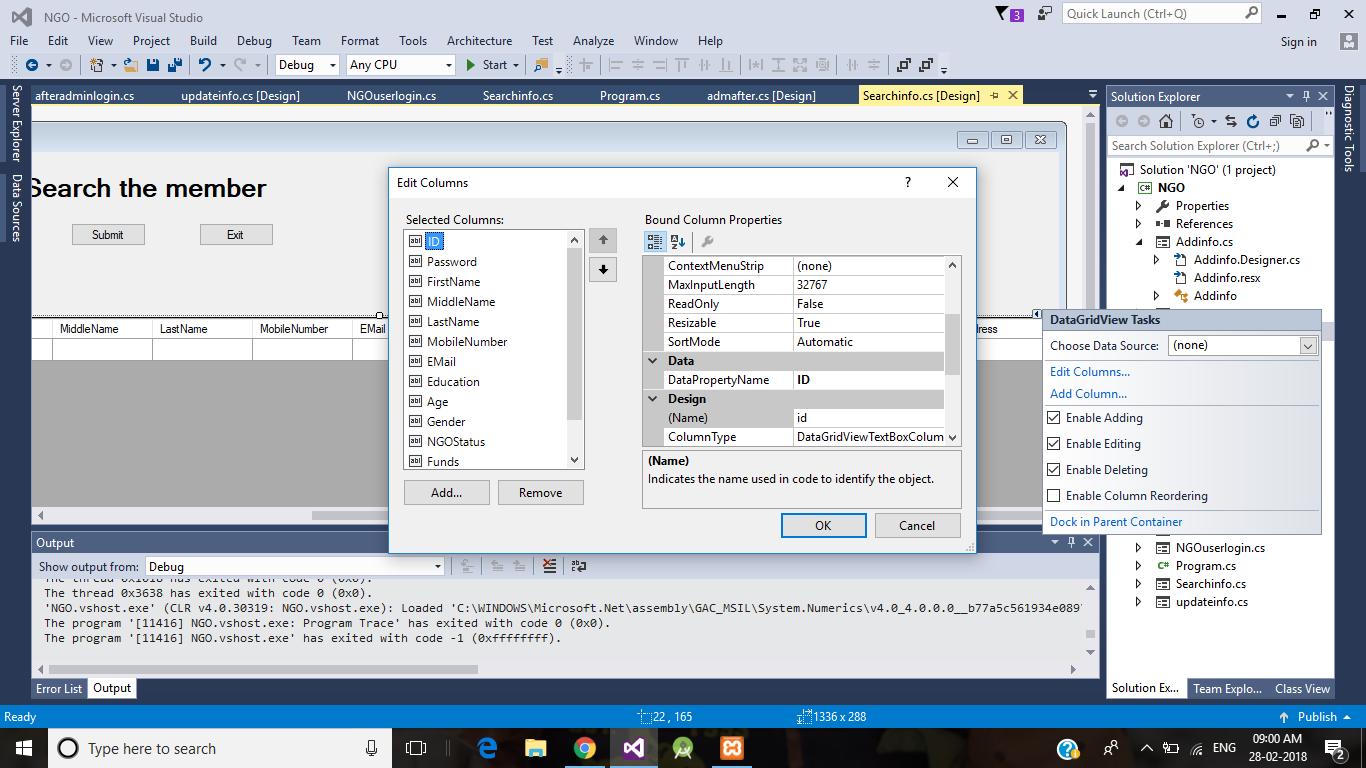Open File Explorer from the taskbar
The image size is (1366, 768).
click(x=536, y=748)
